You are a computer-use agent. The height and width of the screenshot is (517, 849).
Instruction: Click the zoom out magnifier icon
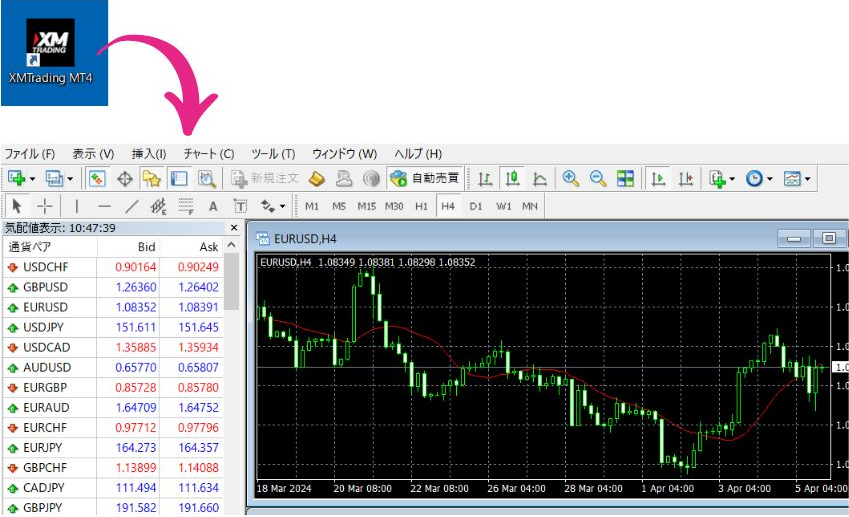click(598, 179)
